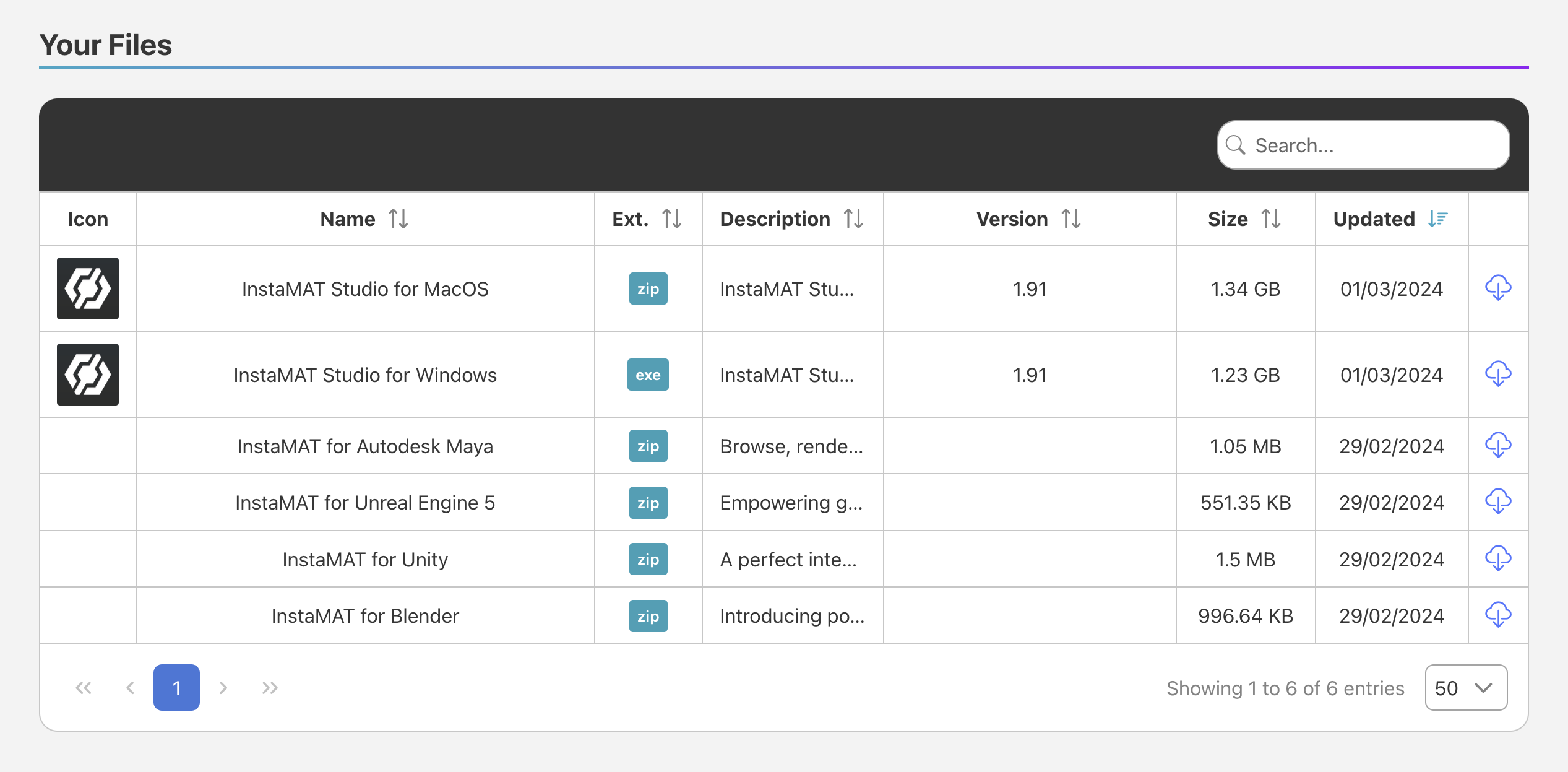Click zip badge in Unreal Engine 5 row
Viewport: 1568px width, 772px height.
point(648,502)
